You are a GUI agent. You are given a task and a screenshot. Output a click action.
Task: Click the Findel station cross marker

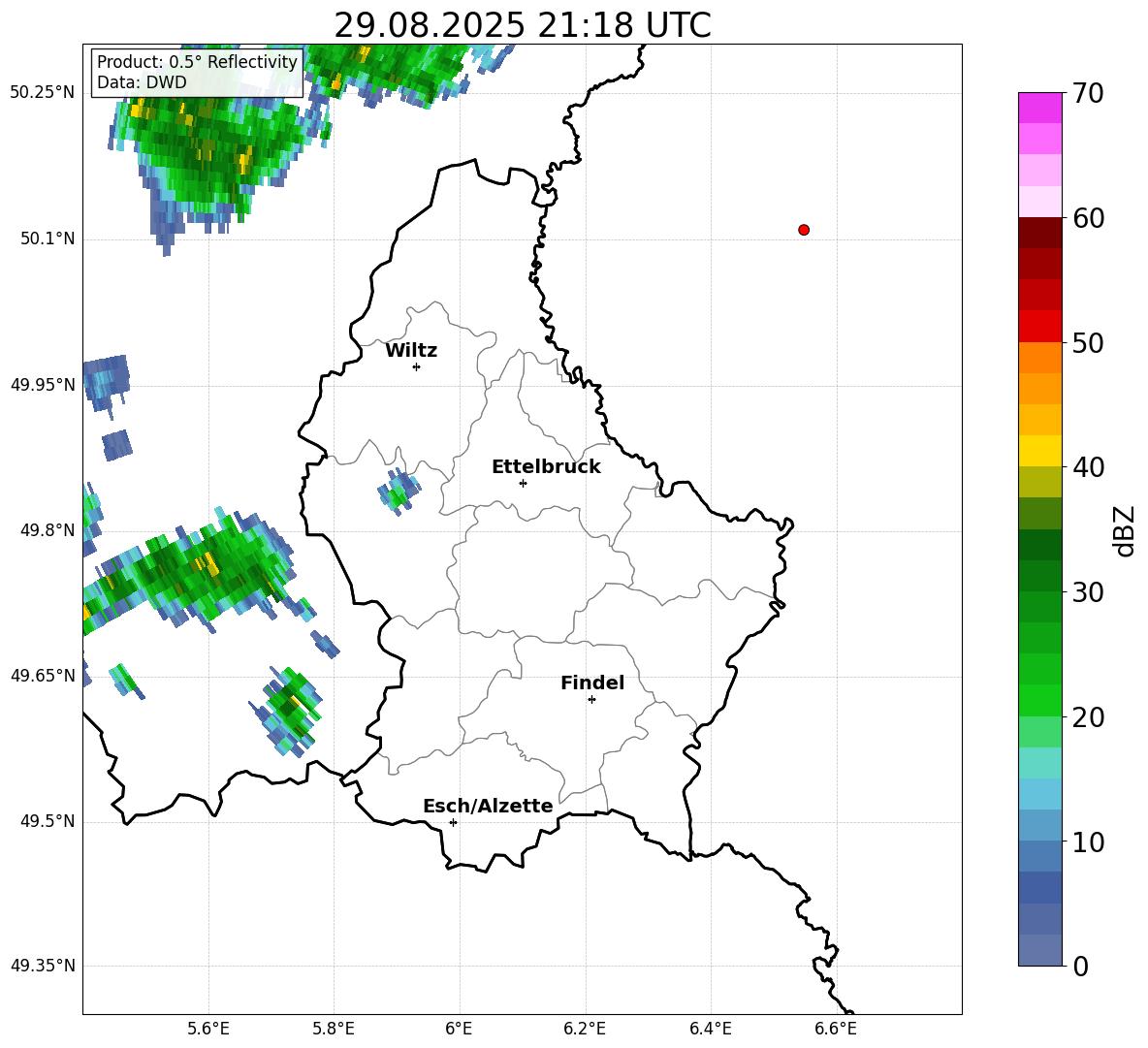pos(591,700)
